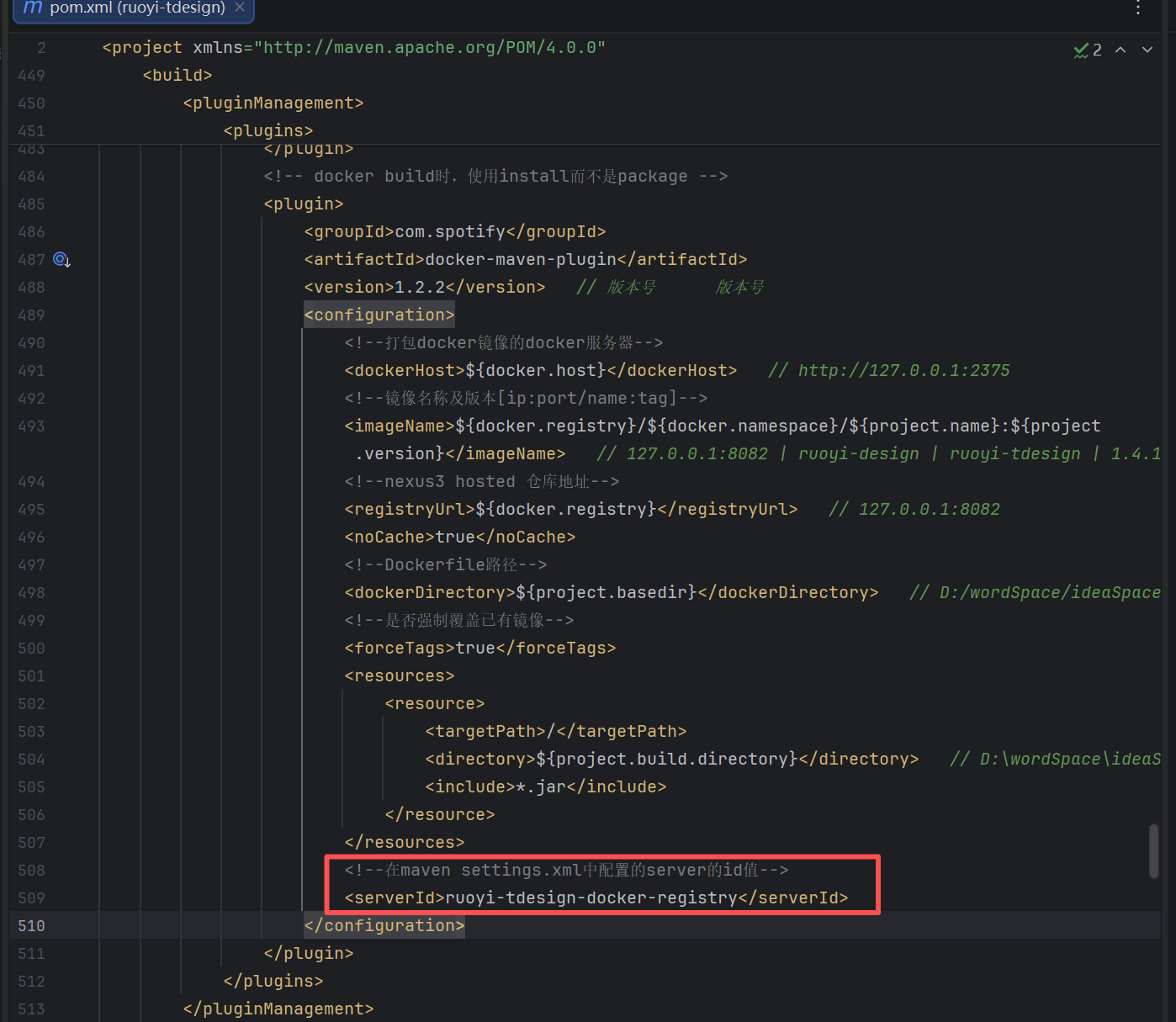The width and height of the screenshot is (1176, 1022).
Task: Click the inspections checkmark problems indicator
Action: click(x=1088, y=50)
